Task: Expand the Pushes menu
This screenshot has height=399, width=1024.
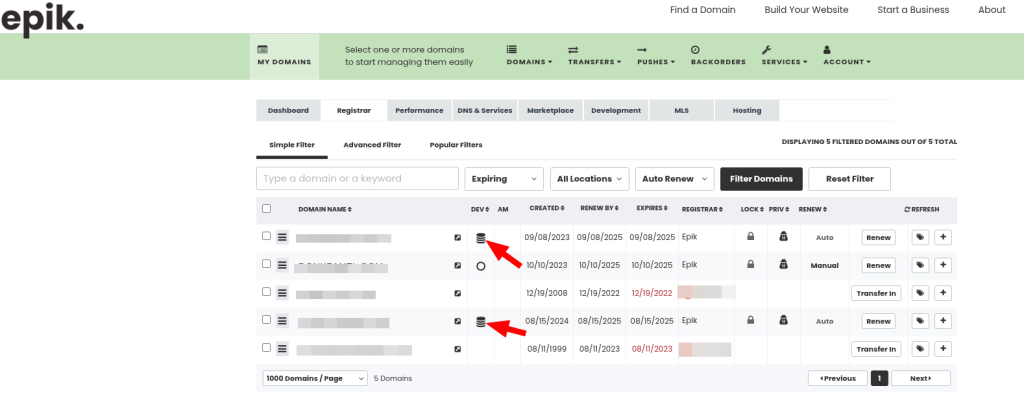Action: pos(656,56)
